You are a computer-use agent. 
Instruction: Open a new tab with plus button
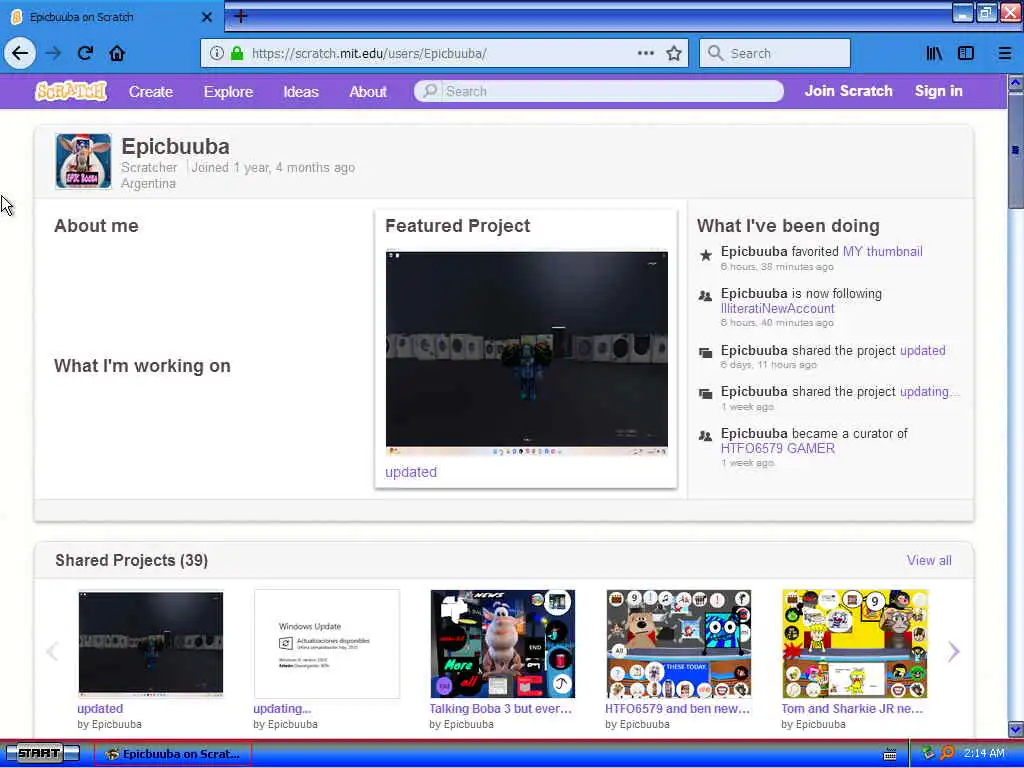pos(241,16)
